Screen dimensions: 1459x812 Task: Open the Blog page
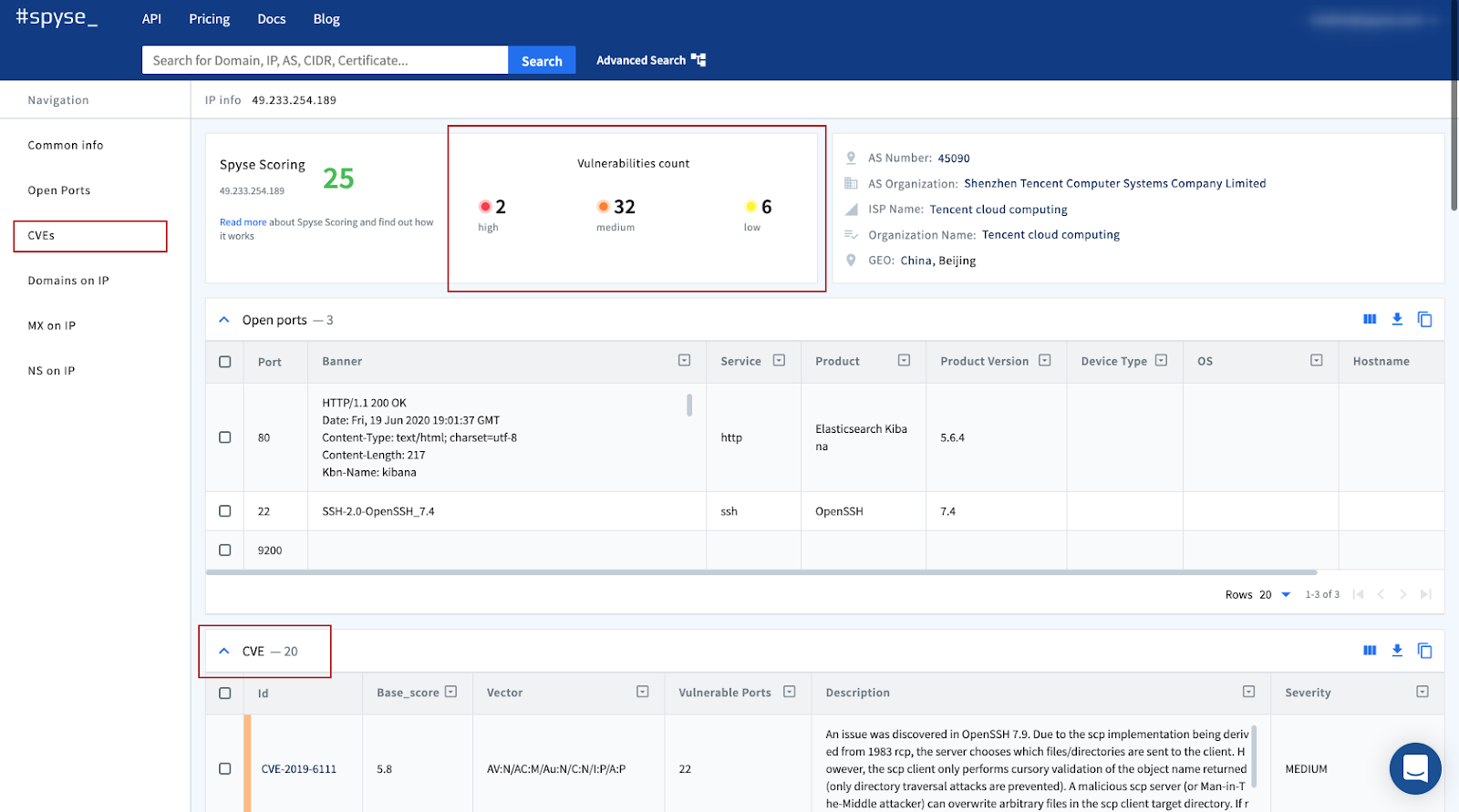(326, 19)
